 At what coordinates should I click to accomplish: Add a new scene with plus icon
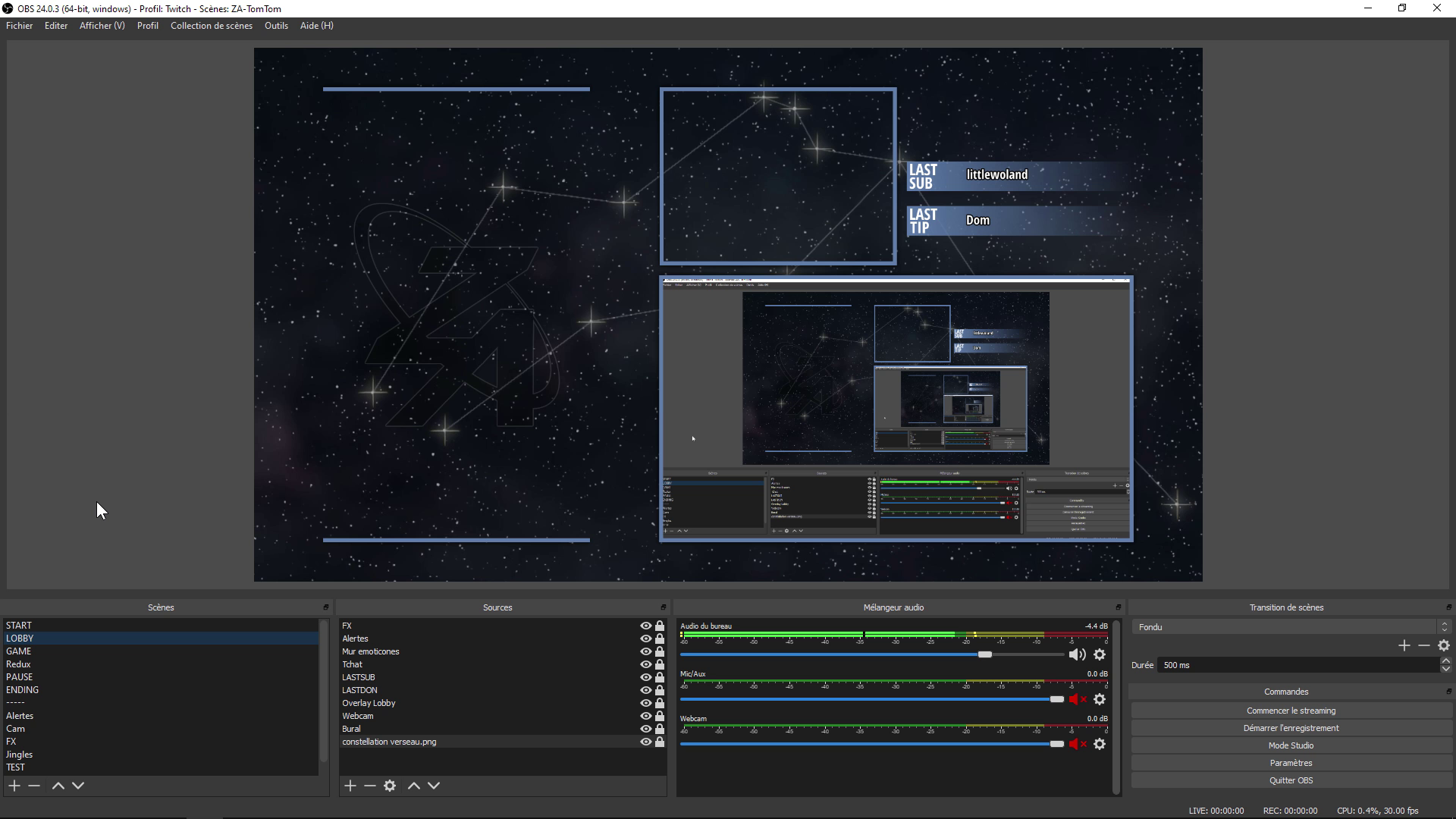click(x=14, y=786)
